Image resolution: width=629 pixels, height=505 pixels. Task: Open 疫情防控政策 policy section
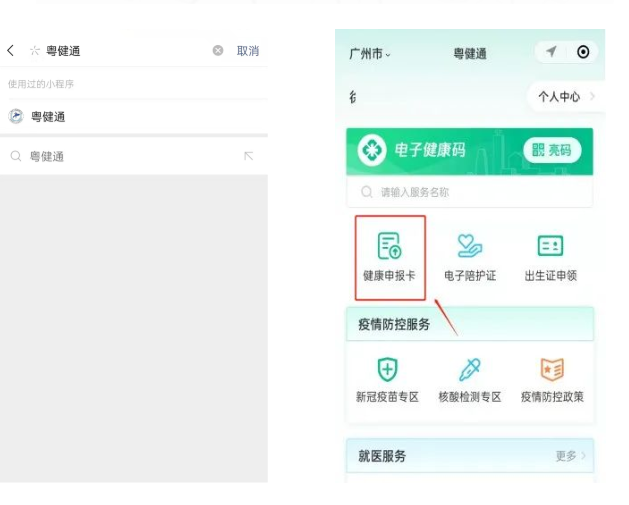(x=551, y=381)
